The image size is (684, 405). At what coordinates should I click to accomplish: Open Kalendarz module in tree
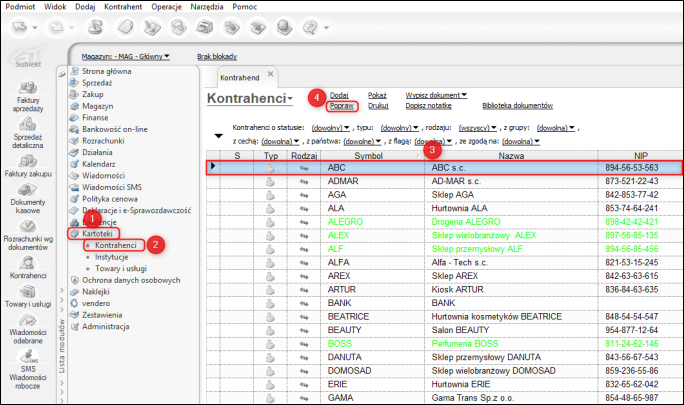(x=99, y=164)
